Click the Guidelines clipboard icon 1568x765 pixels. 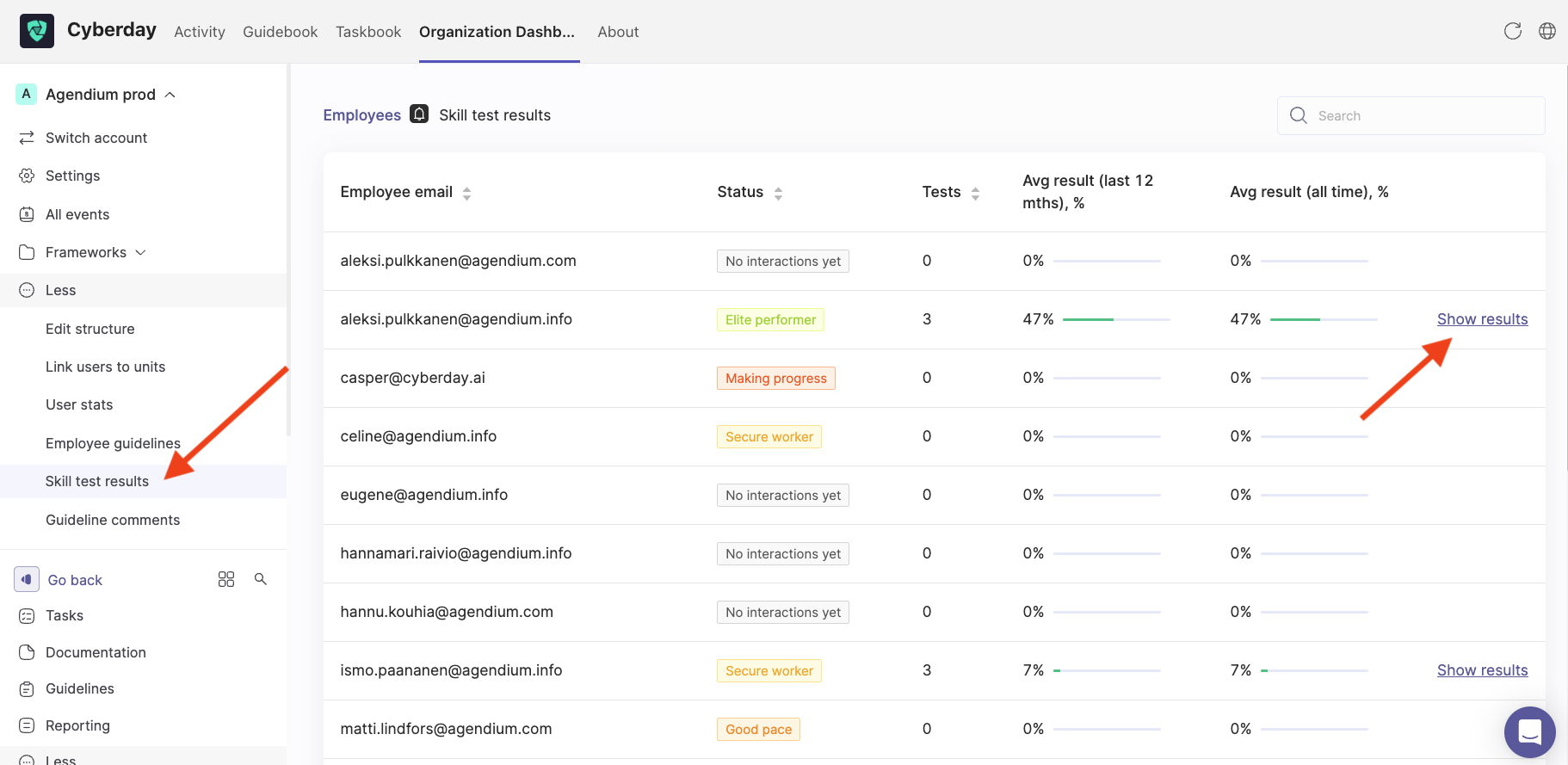(x=27, y=688)
